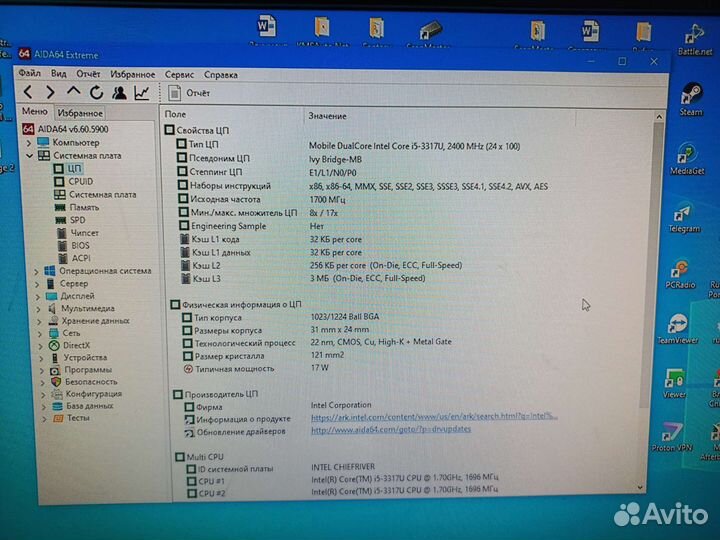
Task: Select the Кэш L3 row
Action: 303,278
